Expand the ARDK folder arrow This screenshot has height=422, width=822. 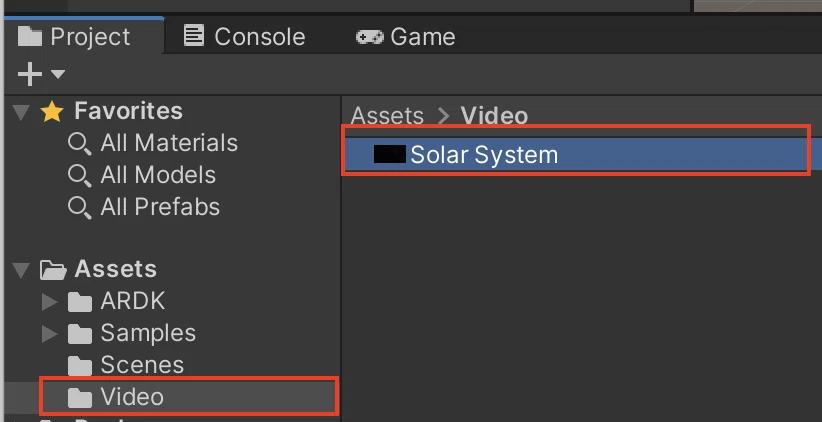[49, 301]
